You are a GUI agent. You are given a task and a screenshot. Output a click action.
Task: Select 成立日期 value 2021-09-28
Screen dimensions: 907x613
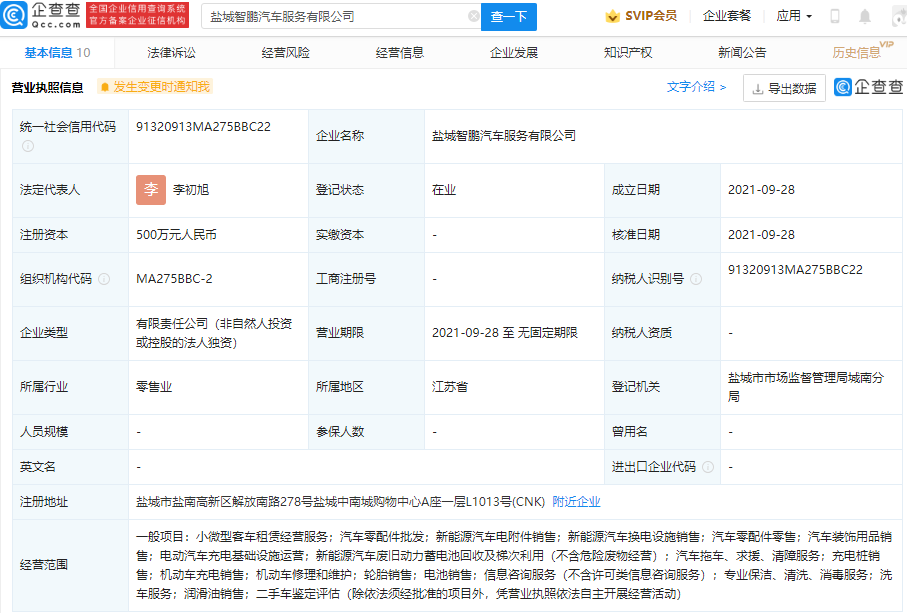click(761, 190)
